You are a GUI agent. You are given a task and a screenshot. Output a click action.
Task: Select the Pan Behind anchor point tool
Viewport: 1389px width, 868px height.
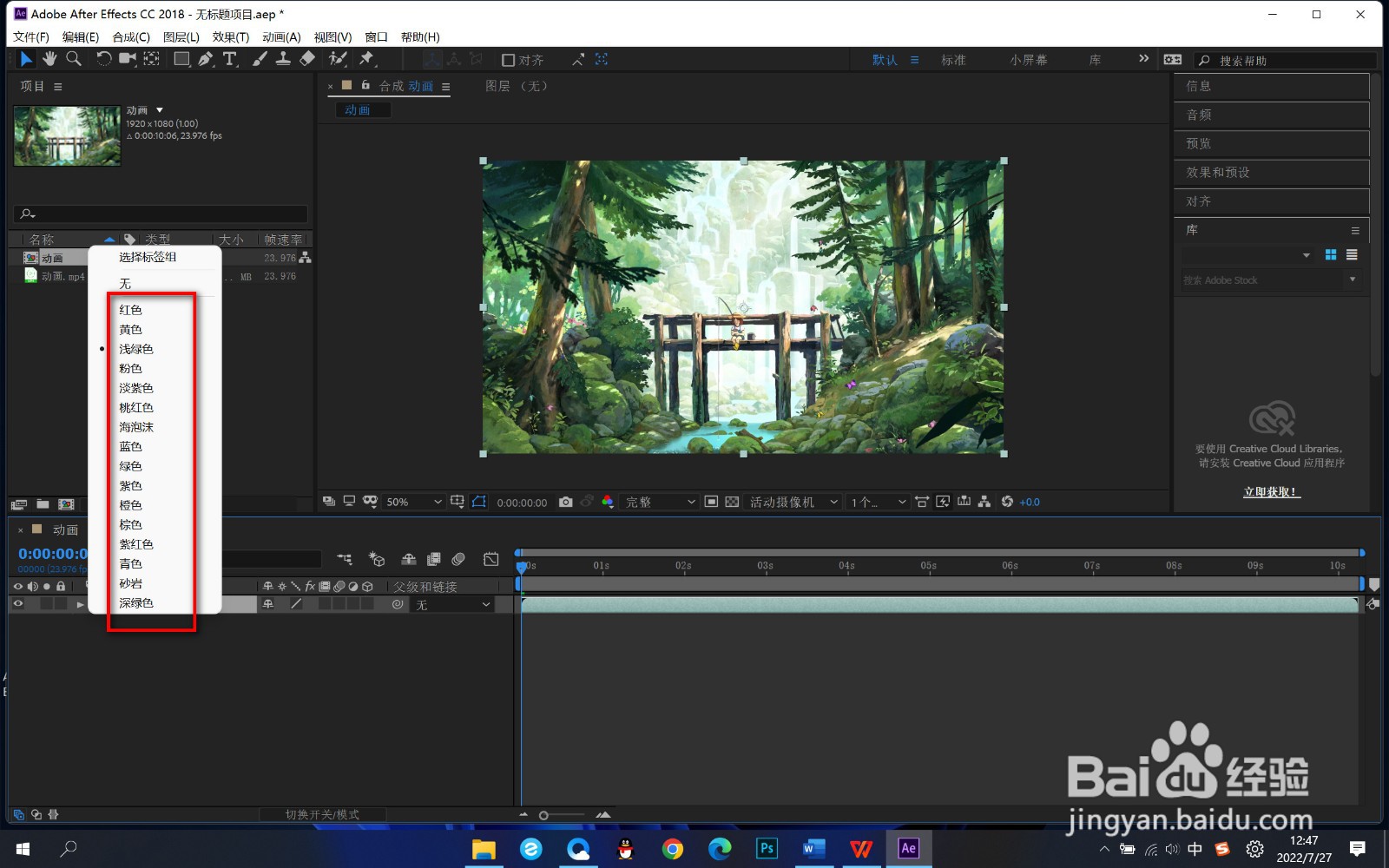click(152, 59)
